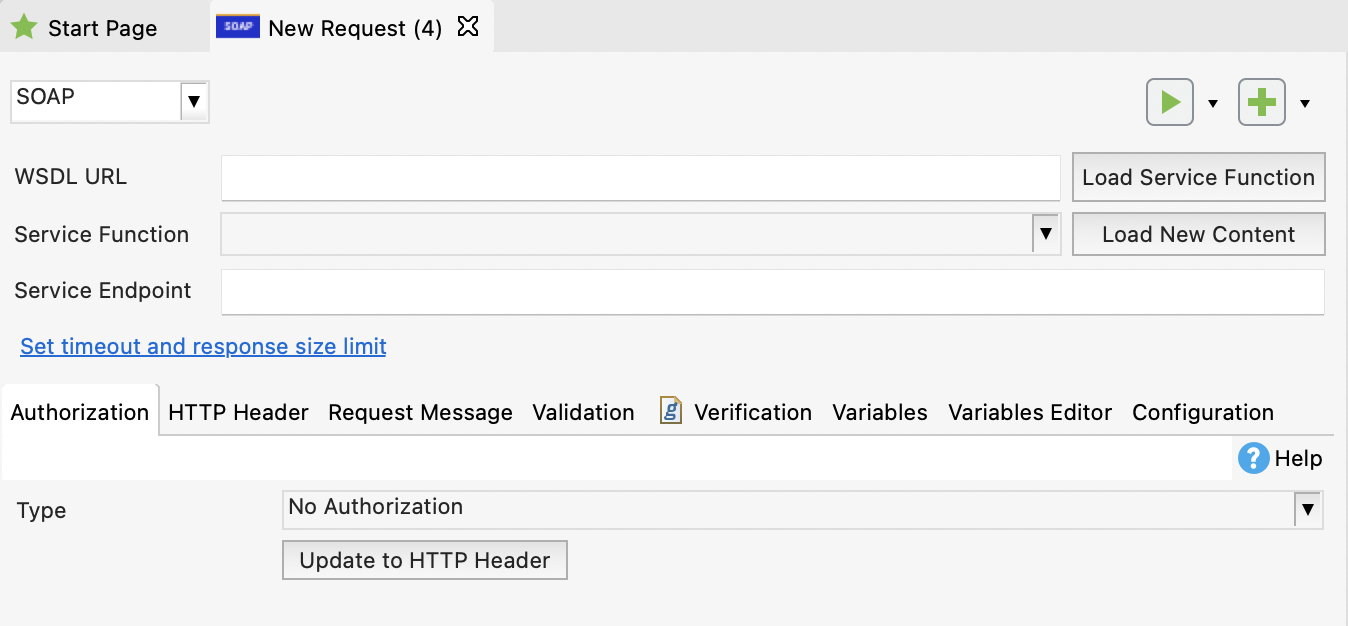Image resolution: width=1348 pixels, height=626 pixels.
Task: Select the Configuration tab
Action: coord(1202,412)
